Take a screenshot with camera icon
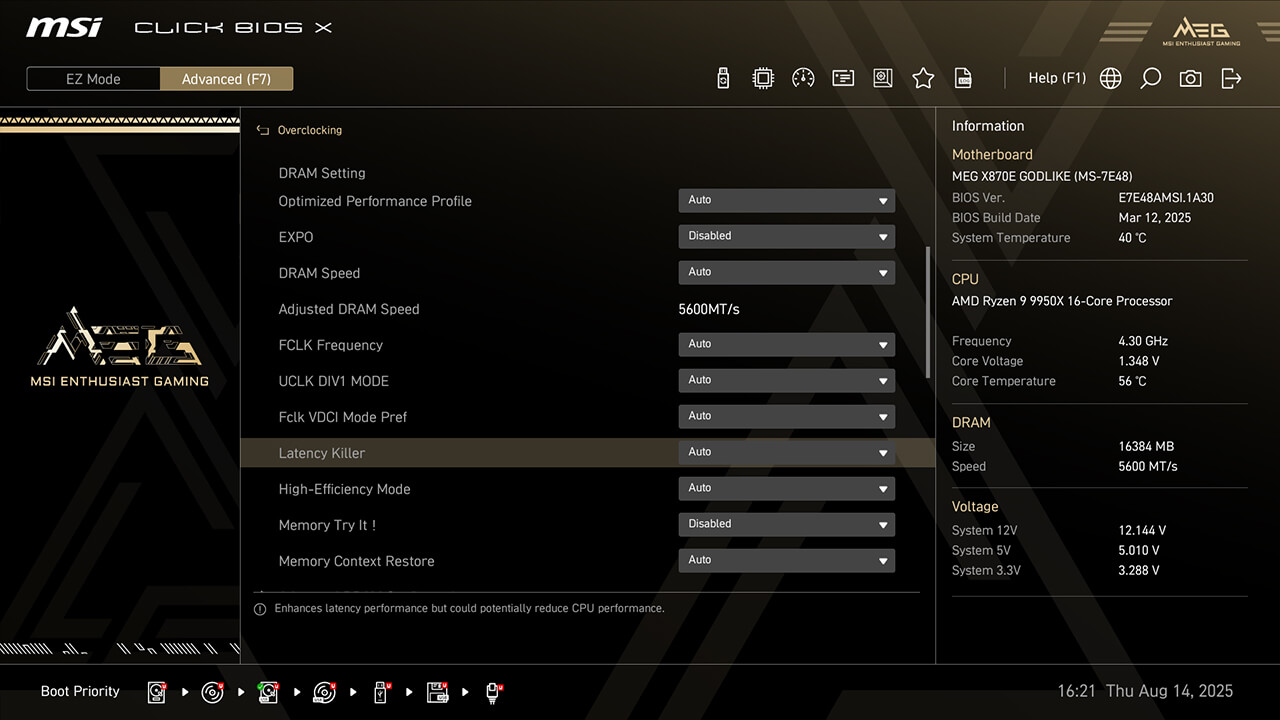Image resolution: width=1280 pixels, height=720 pixels. pos(1190,78)
